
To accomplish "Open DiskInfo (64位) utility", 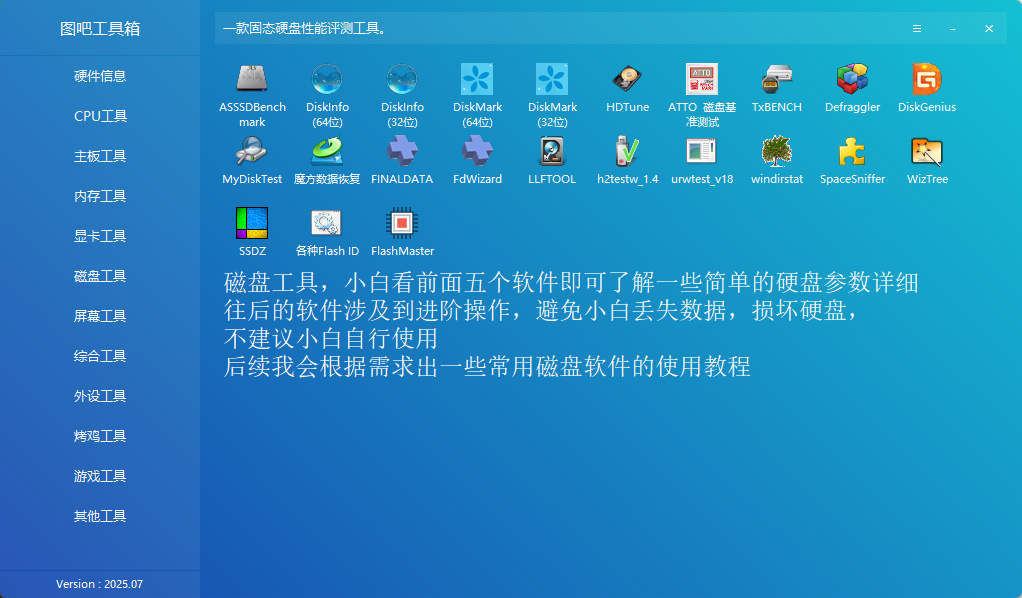I will pyautogui.click(x=327, y=95).
